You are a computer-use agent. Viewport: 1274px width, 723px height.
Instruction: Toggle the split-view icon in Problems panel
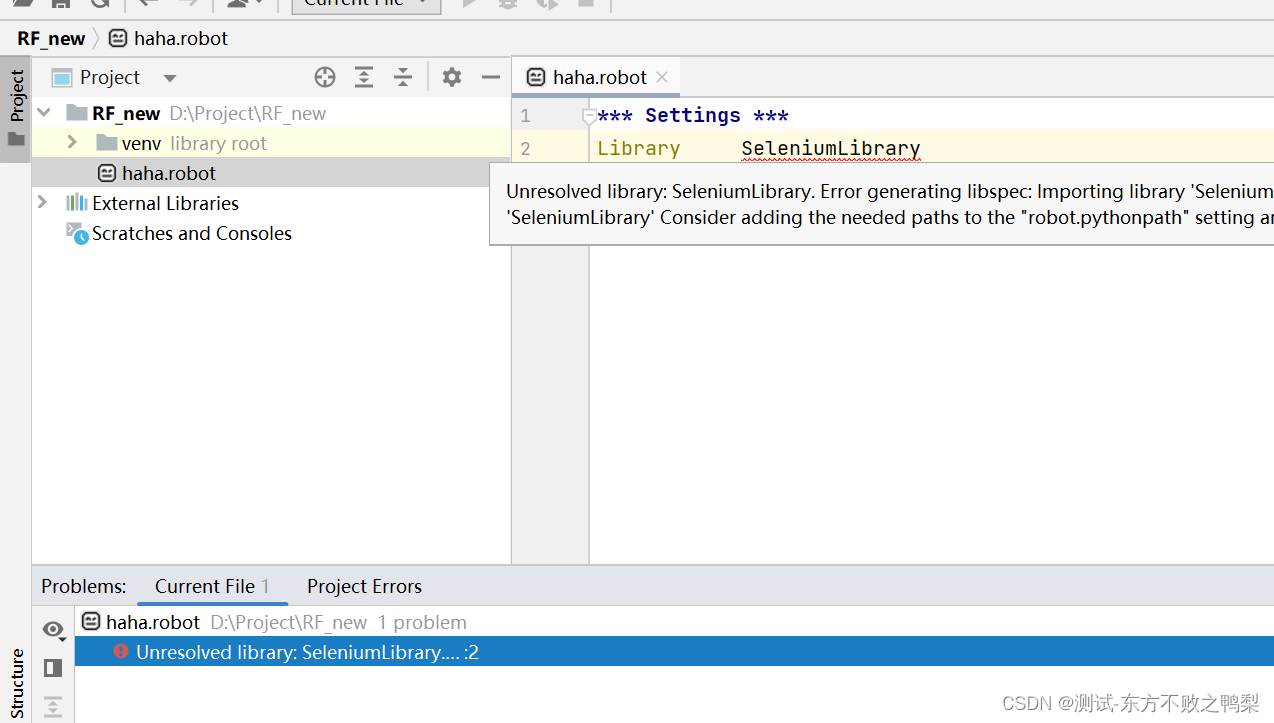[53, 667]
